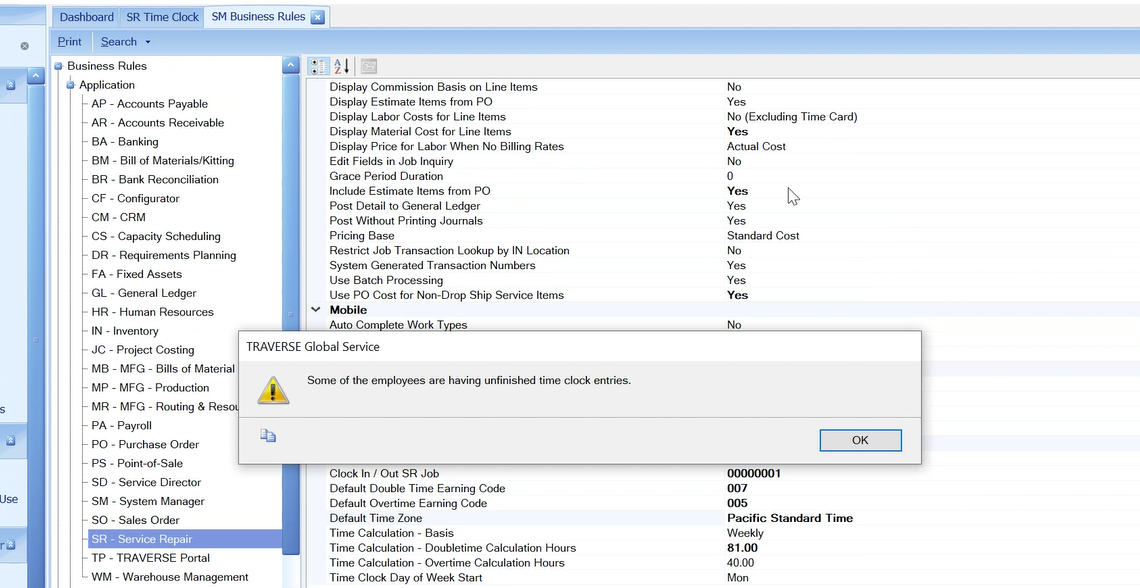The height and width of the screenshot is (588, 1140).
Task: Select TP - TRAVERSE Portal
Action: pyautogui.click(x=150, y=557)
